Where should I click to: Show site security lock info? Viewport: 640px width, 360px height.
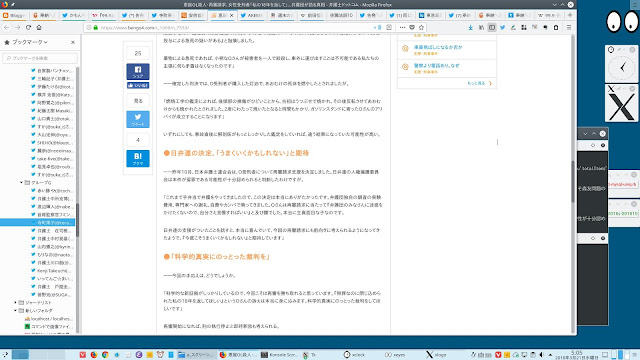[96, 27]
